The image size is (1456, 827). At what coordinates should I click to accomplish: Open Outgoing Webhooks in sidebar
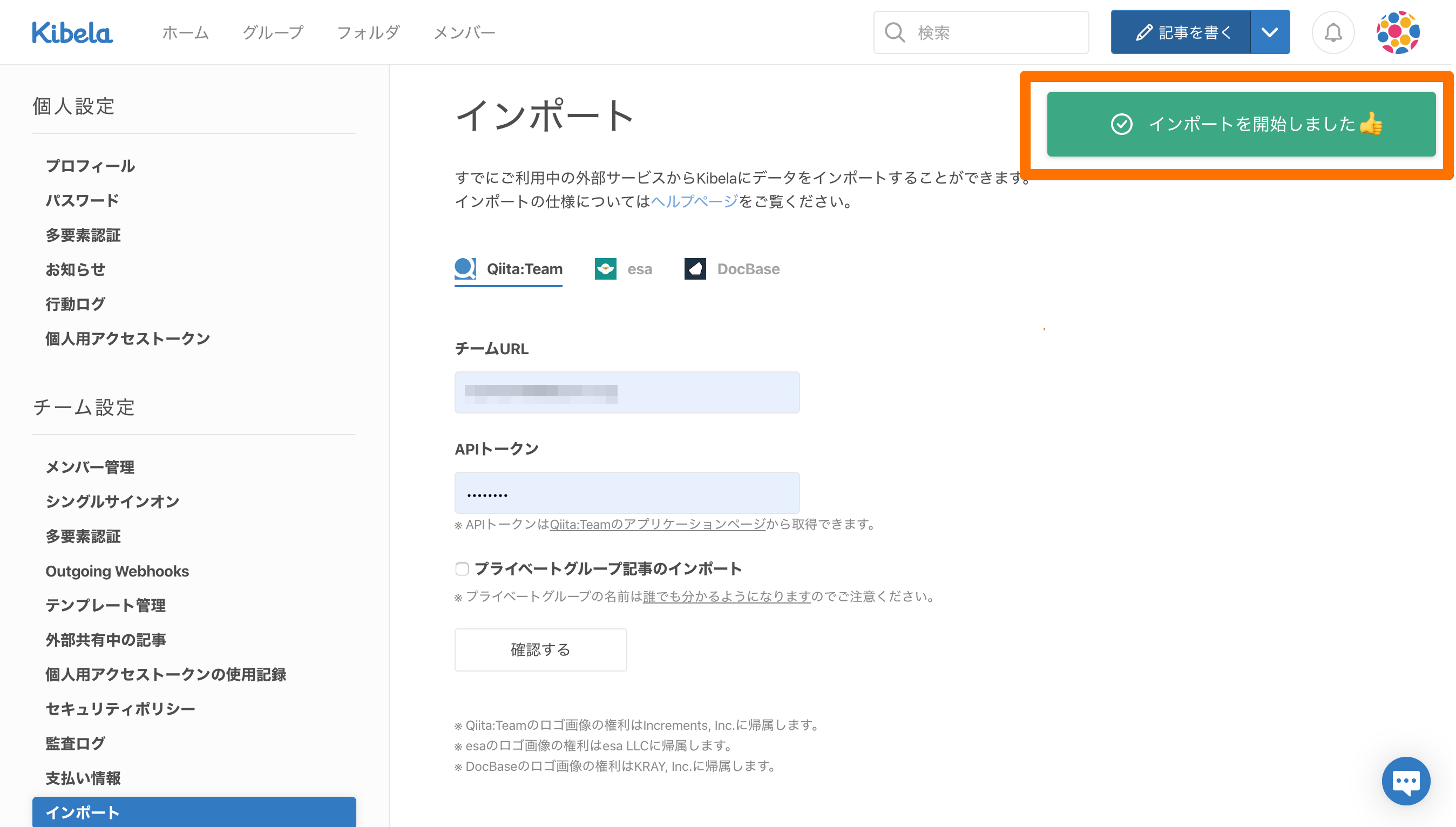point(117,571)
